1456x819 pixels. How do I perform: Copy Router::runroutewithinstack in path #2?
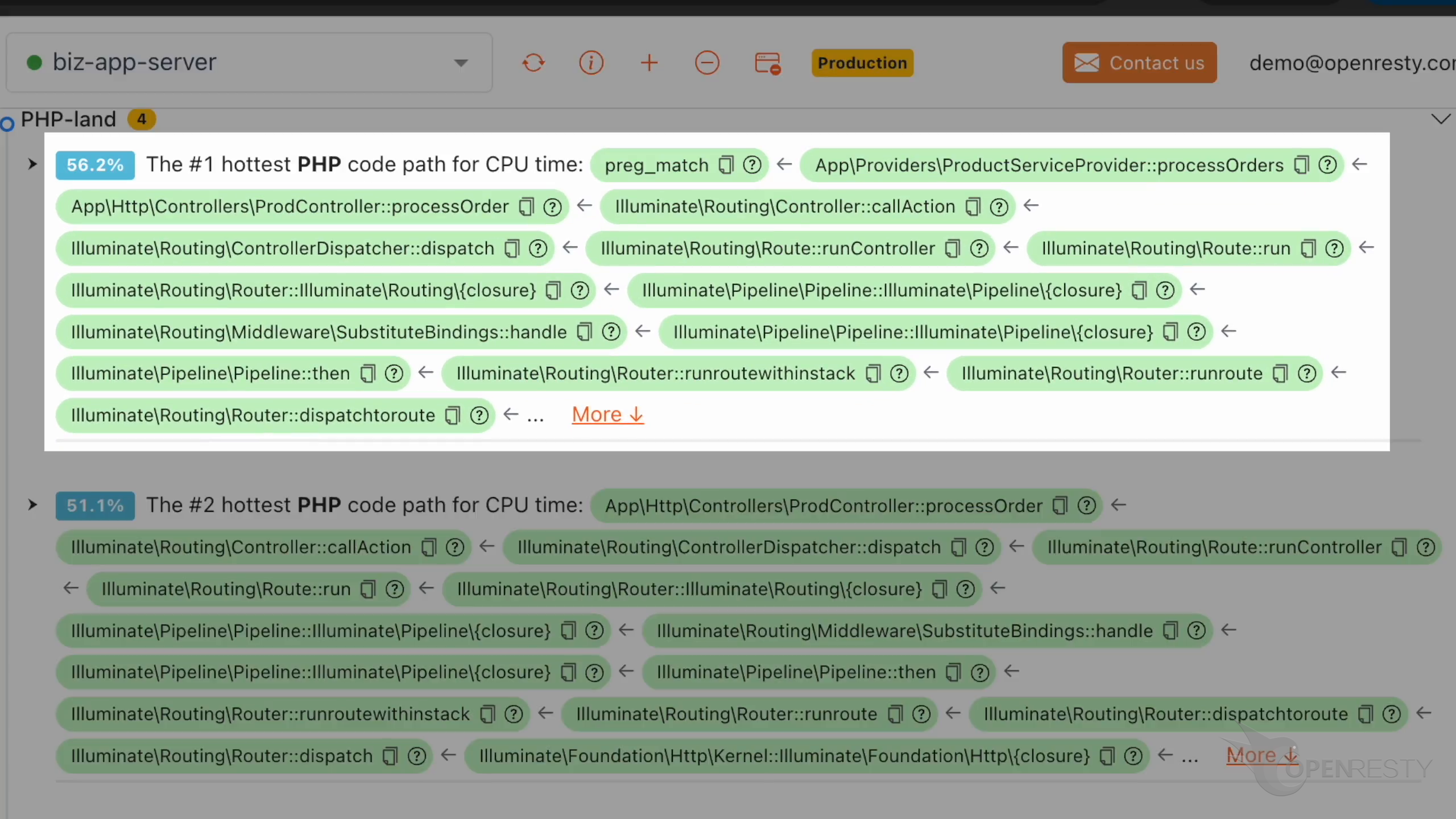coord(488,714)
